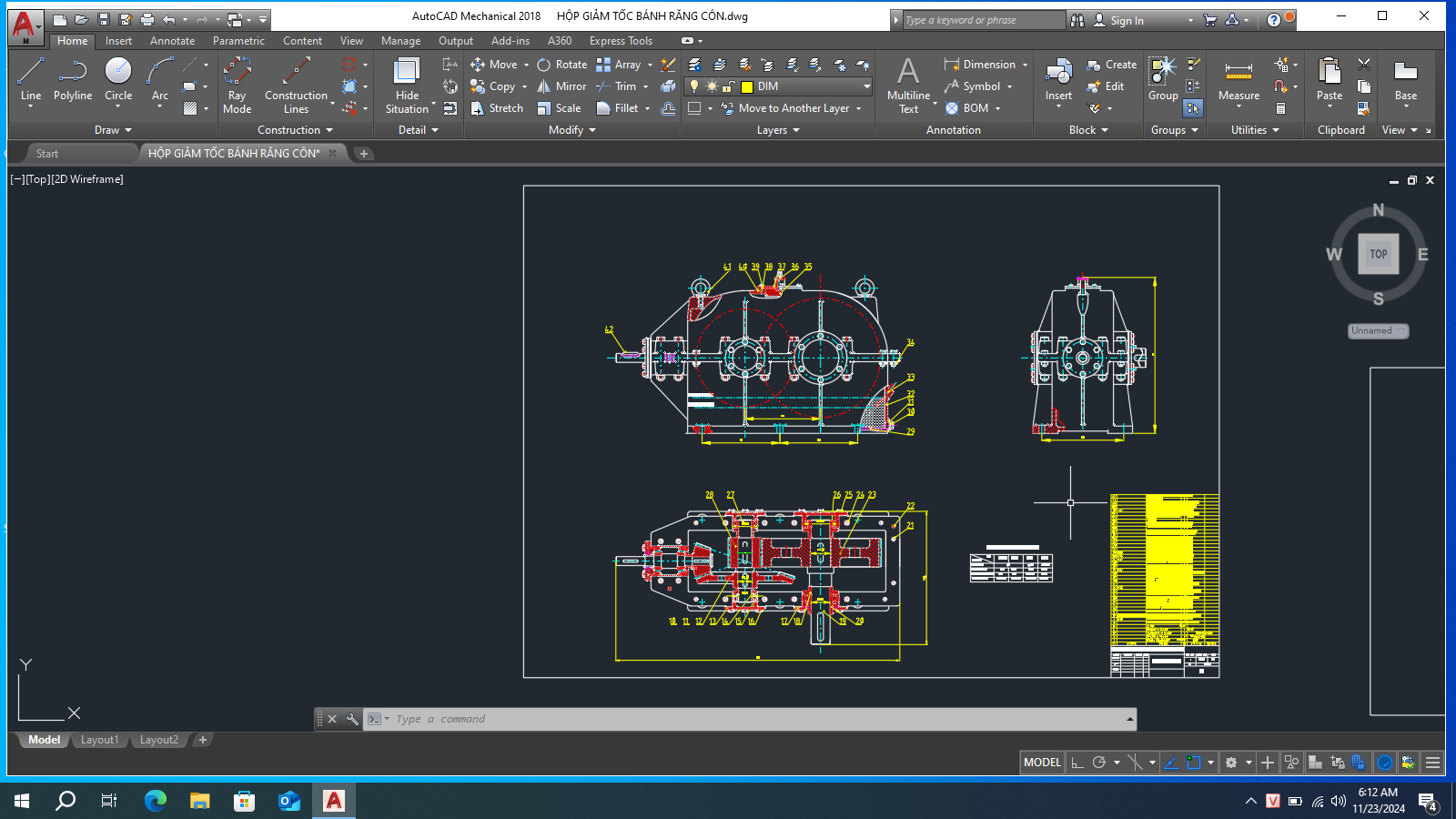
Task: Toggle object snap in status bar
Action: 1194,763
